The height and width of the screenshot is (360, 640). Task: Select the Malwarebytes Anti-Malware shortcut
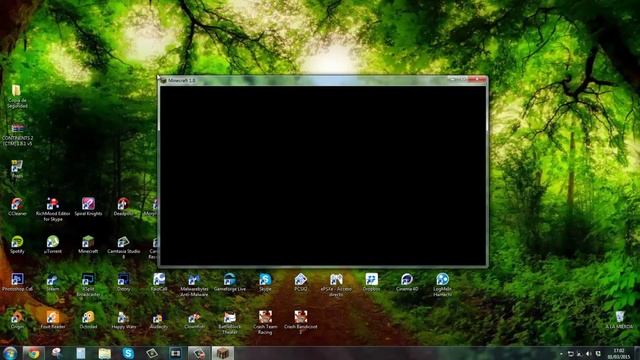[x=194, y=285]
